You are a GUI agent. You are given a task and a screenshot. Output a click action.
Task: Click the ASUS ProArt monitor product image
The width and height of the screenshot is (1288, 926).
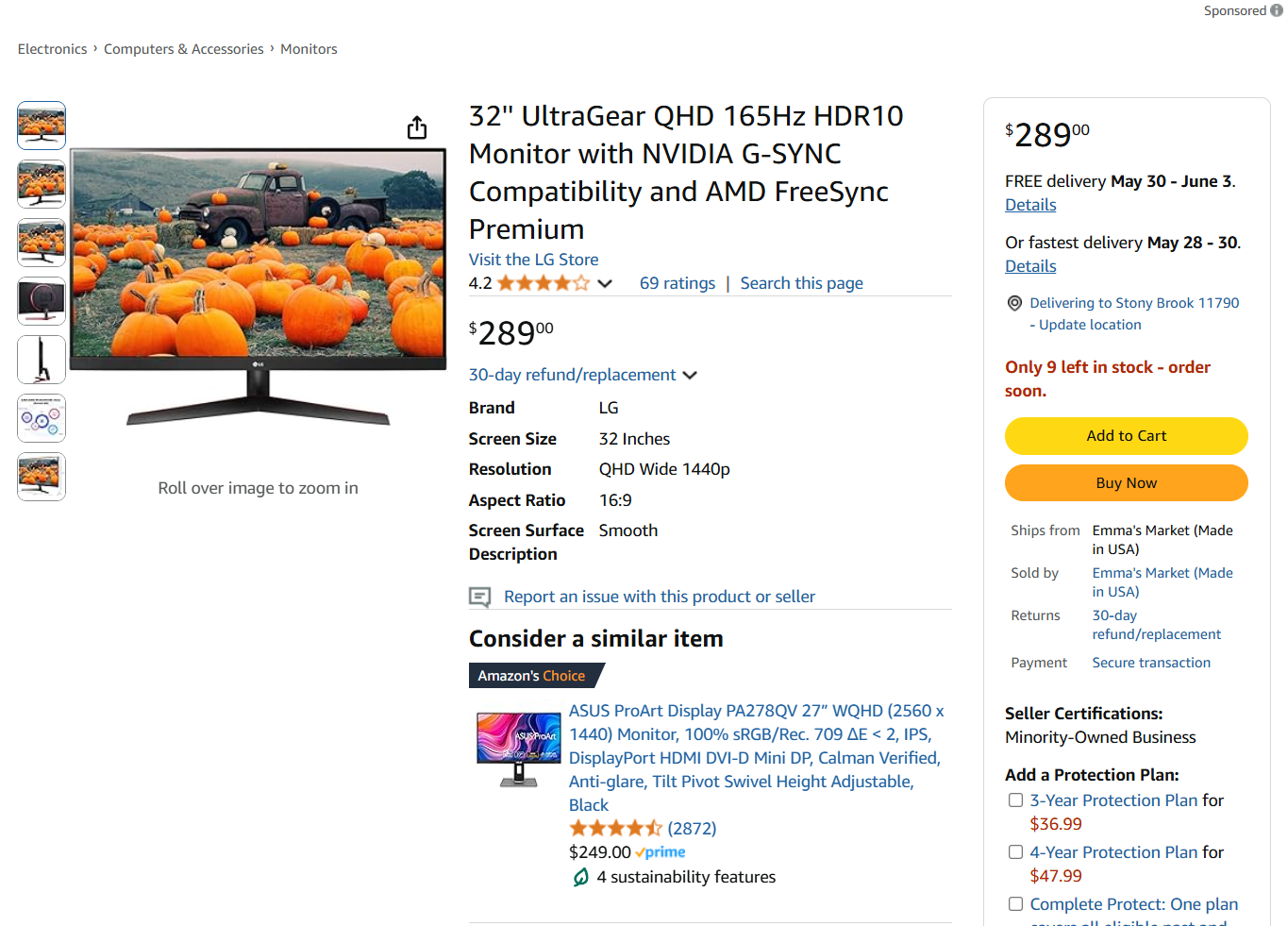click(x=517, y=749)
